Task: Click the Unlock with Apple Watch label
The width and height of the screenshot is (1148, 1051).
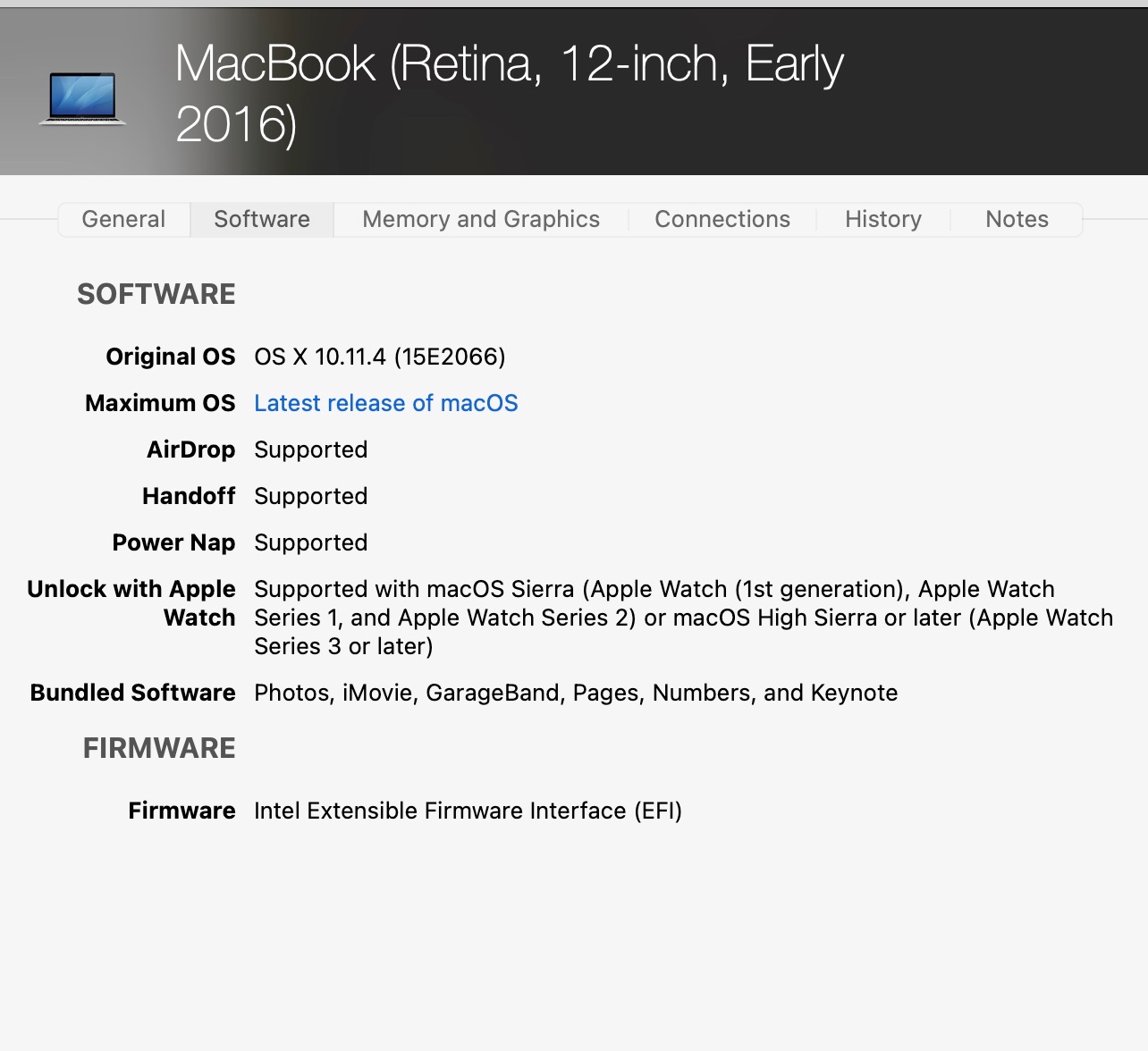Action: (x=131, y=603)
